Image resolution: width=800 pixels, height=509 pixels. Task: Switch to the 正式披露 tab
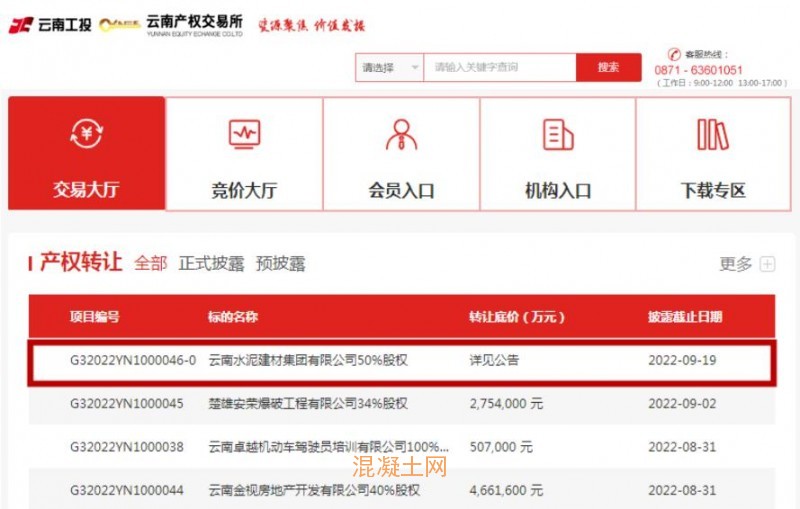click(x=211, y=264)
